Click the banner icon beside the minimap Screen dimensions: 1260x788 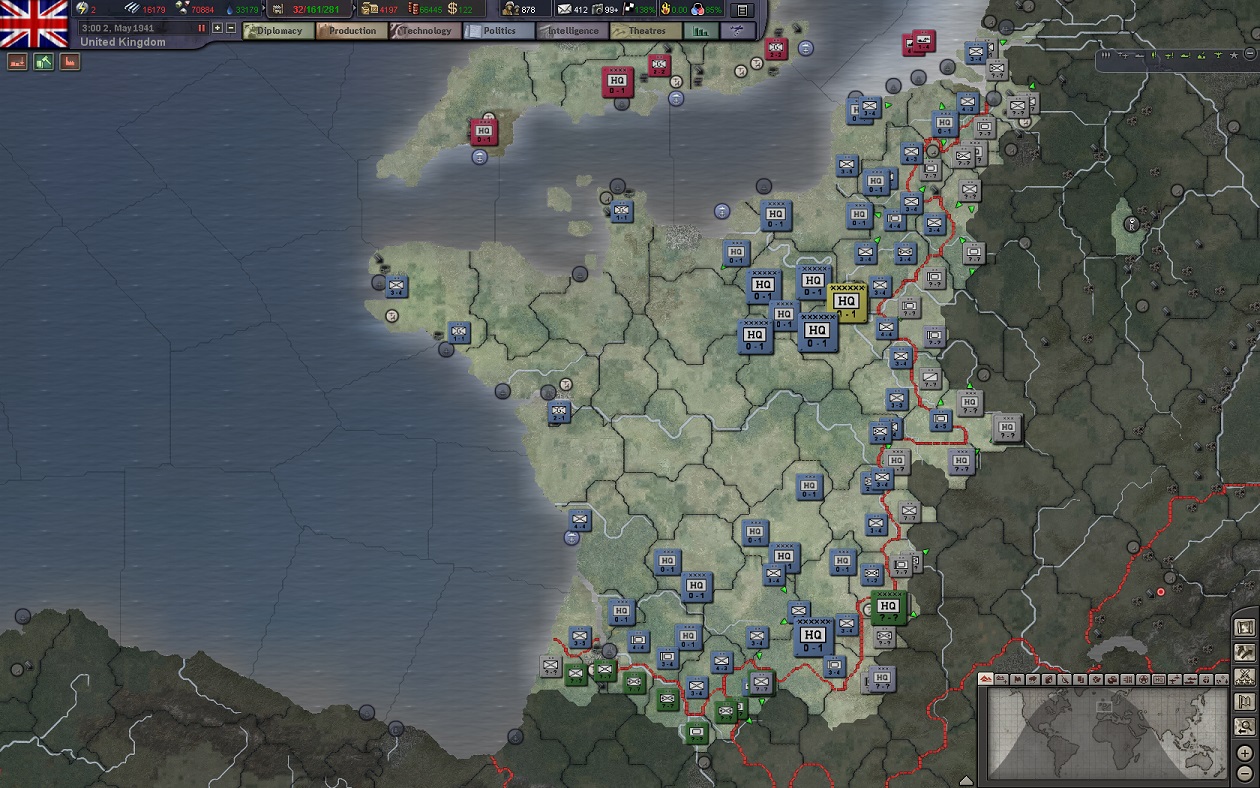1244,701
